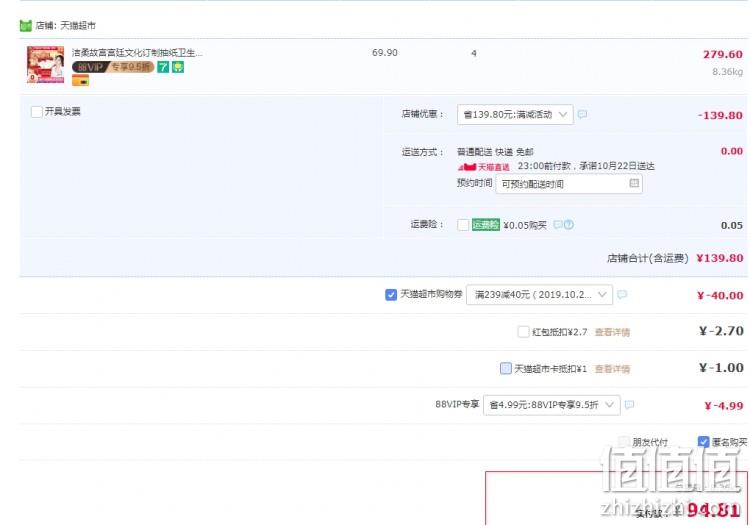Tick the 红包抵扣¥2.7 checkbox
The width and height of the screenshot is (750, 525).
(523, 331)
